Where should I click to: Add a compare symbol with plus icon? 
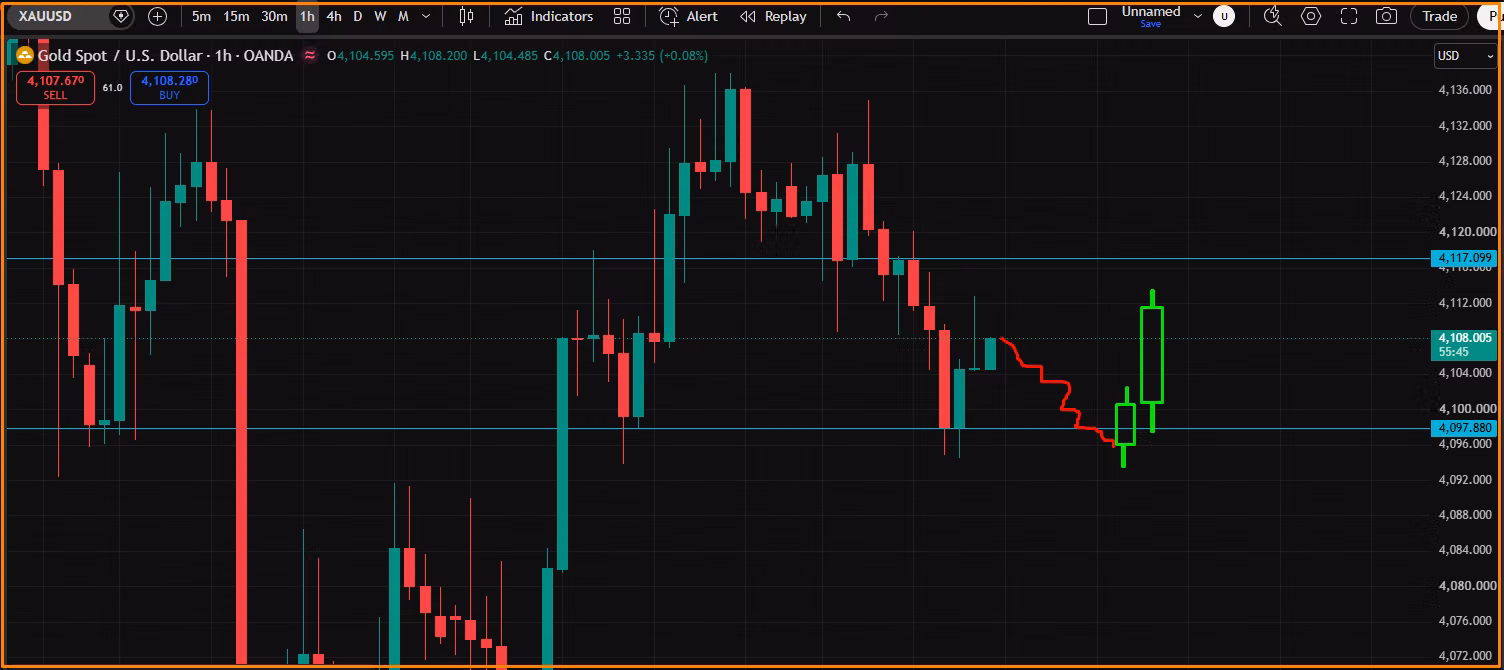pyautogui.click(x=157, y=16)
